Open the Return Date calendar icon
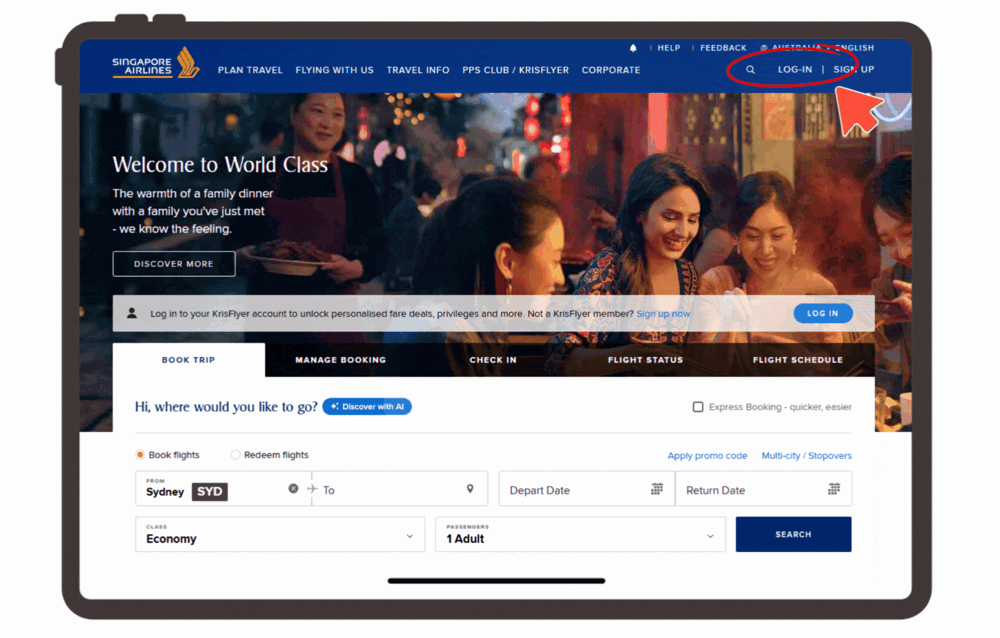The image size is (1000, 638). 834,489
